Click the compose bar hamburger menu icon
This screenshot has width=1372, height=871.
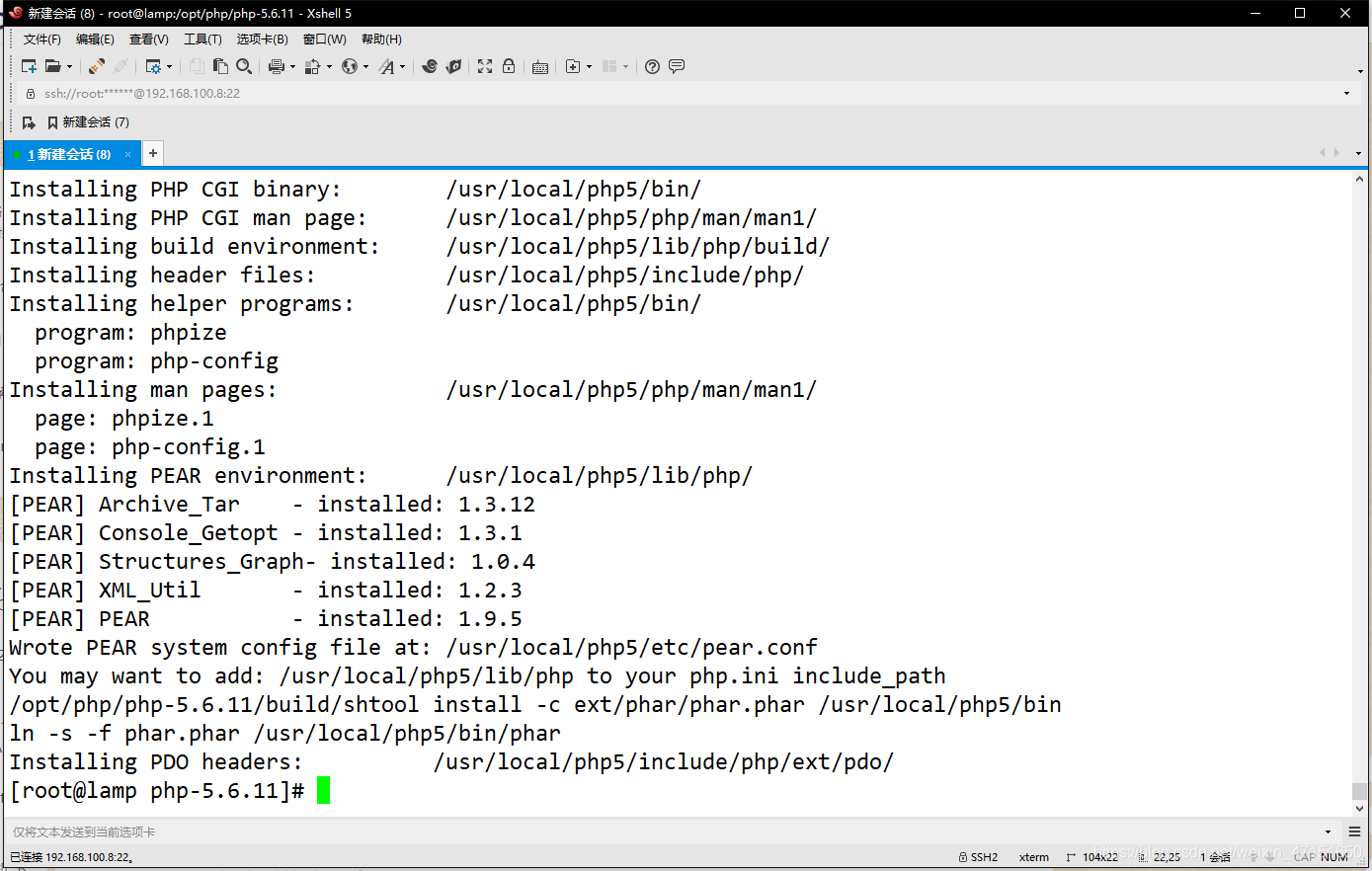click(x=1354, y=831)
